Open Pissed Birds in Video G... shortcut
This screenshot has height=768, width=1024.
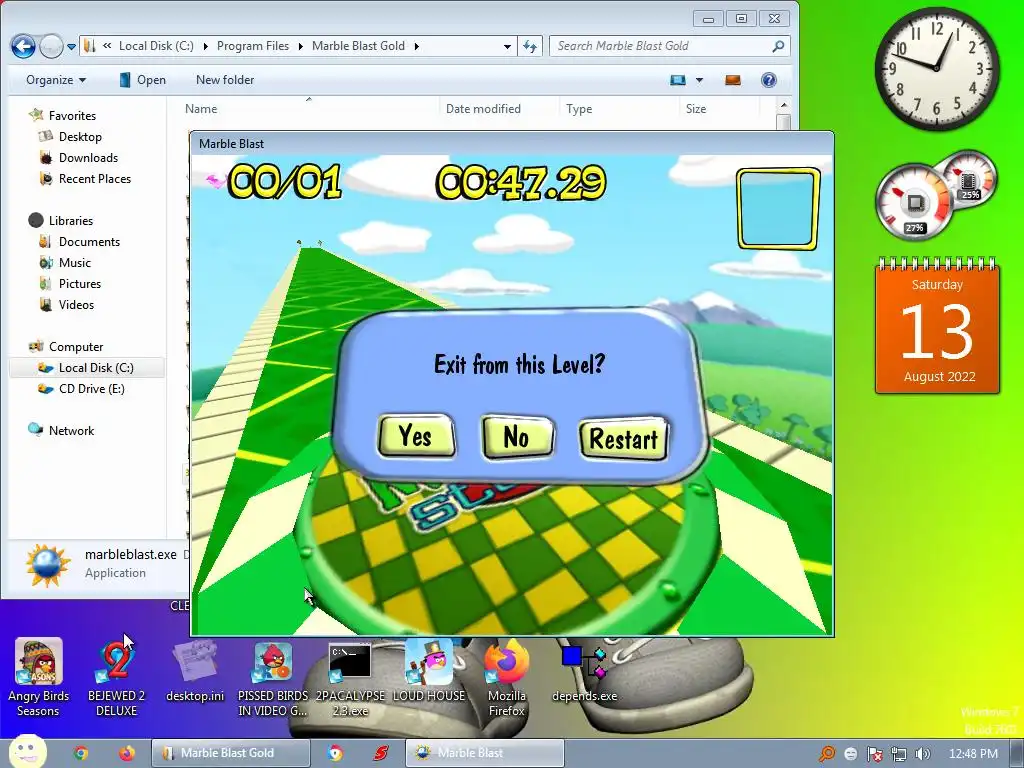click(x=272, y=677)
